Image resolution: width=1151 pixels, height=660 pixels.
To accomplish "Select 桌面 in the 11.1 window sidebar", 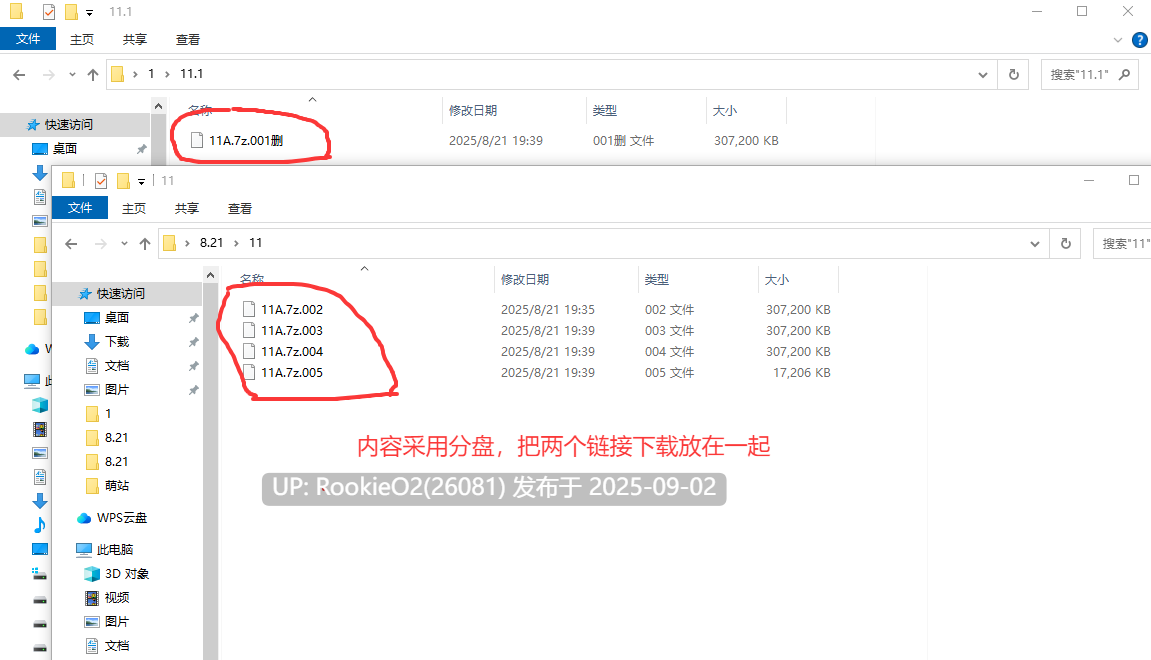I will (65, 148).
